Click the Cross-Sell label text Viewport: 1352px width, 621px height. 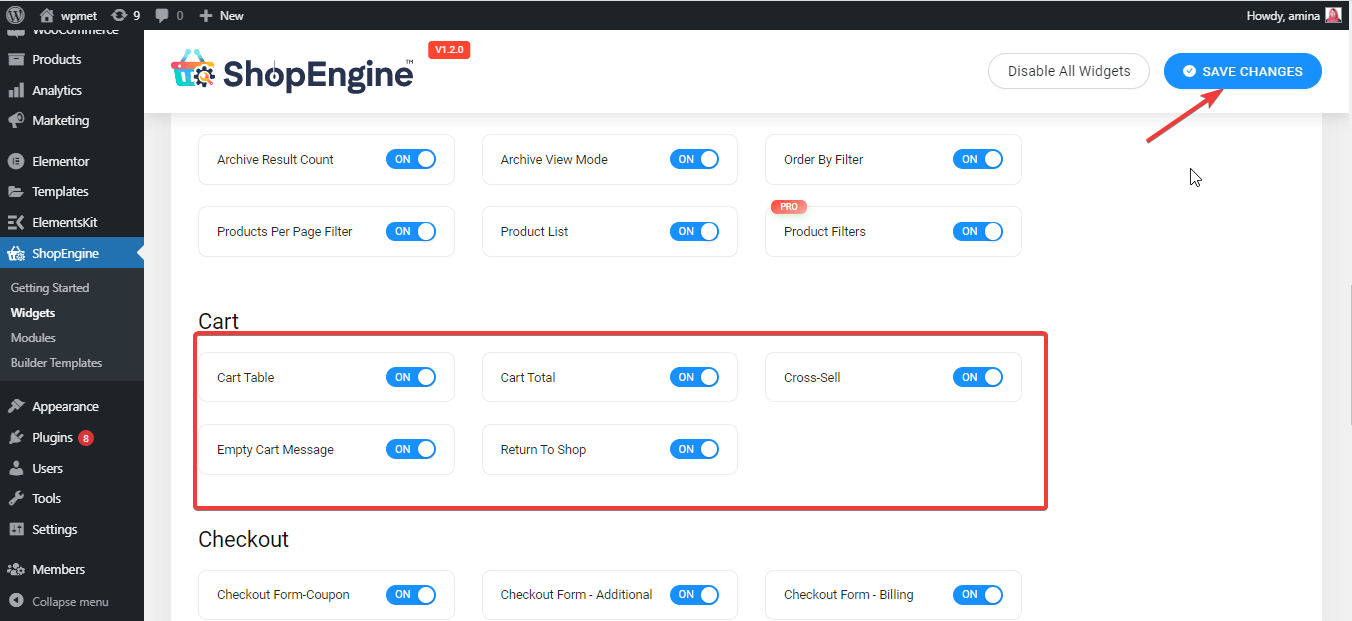tap(812, 377)
